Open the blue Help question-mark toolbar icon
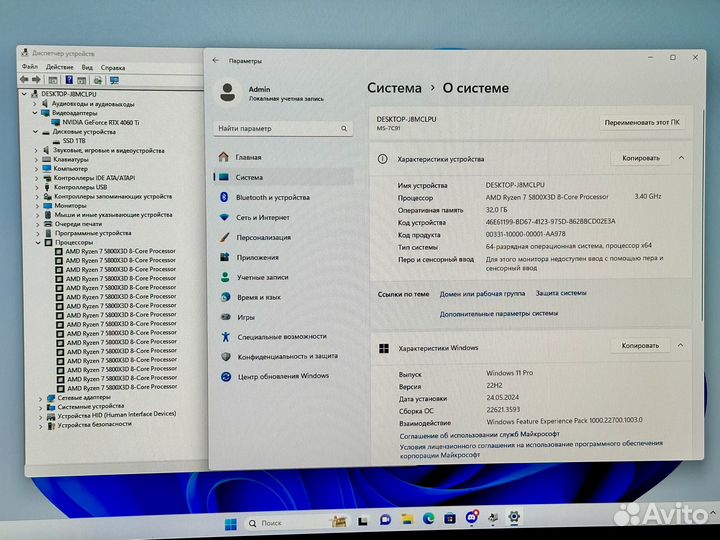720x540 pixels. [69, 80]
